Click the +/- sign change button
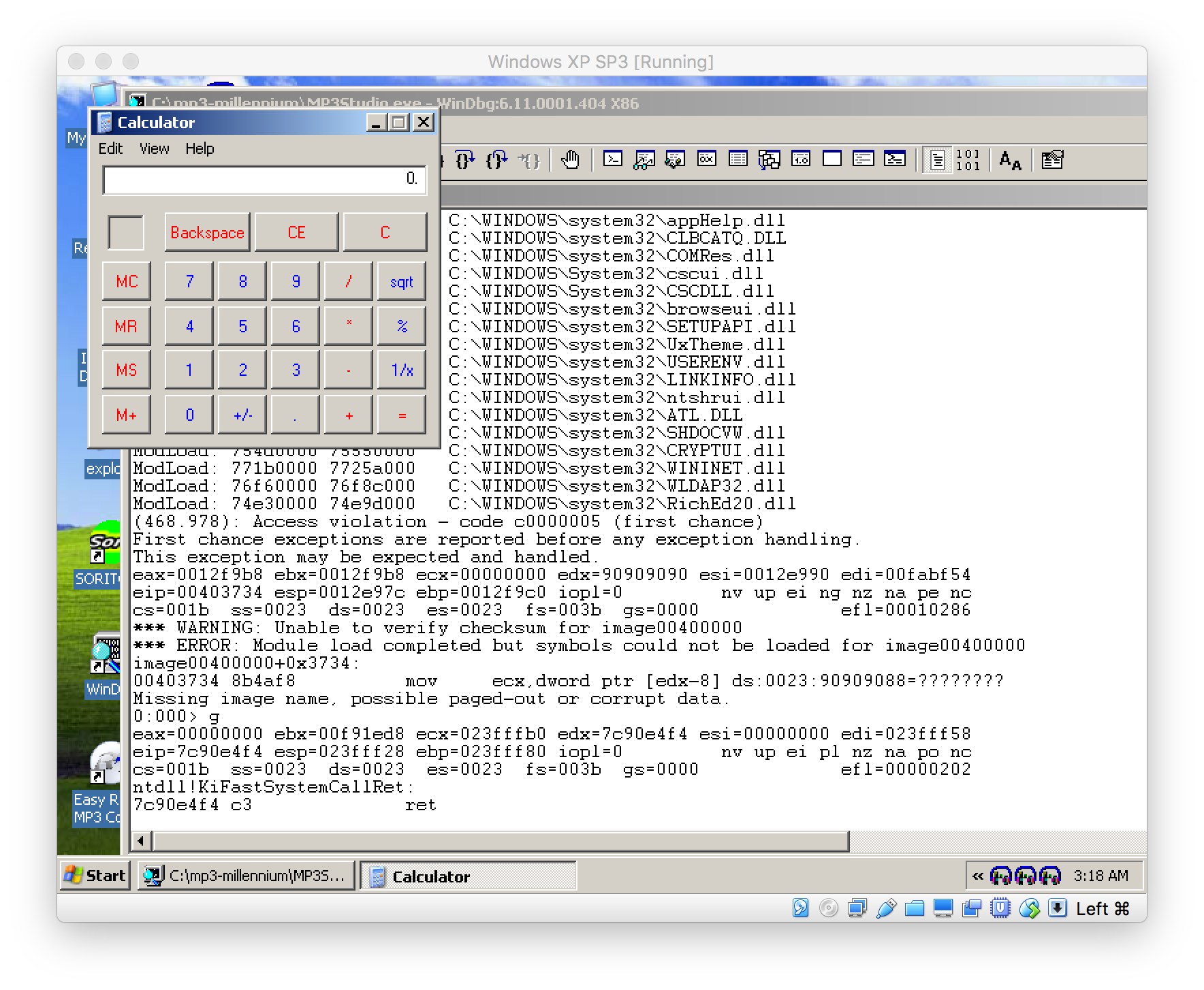The image size is (1204, 990). click(242, 415)
